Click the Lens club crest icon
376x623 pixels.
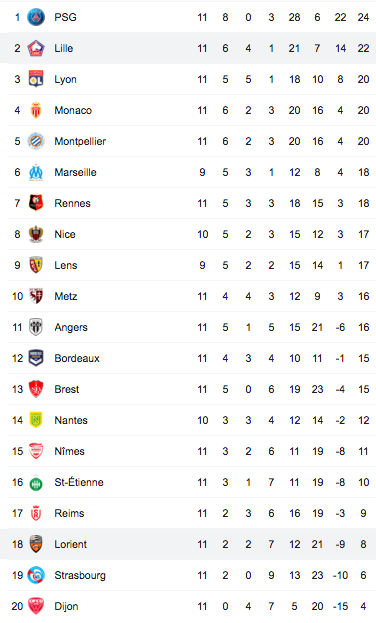tap(36, 265)
